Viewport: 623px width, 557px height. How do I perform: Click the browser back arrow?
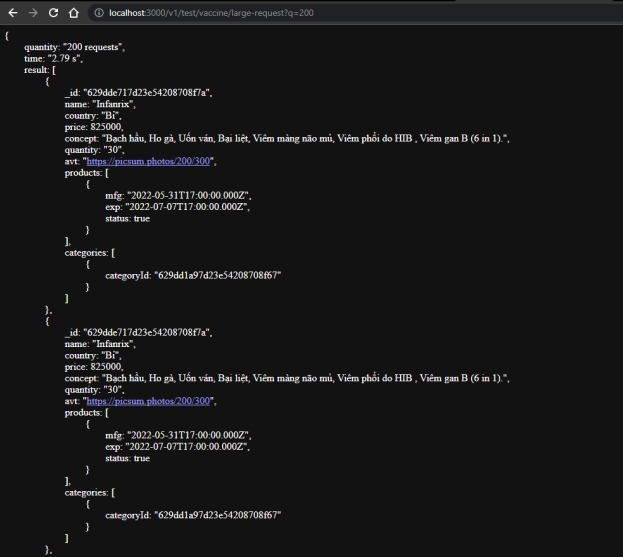click(13, 13)
